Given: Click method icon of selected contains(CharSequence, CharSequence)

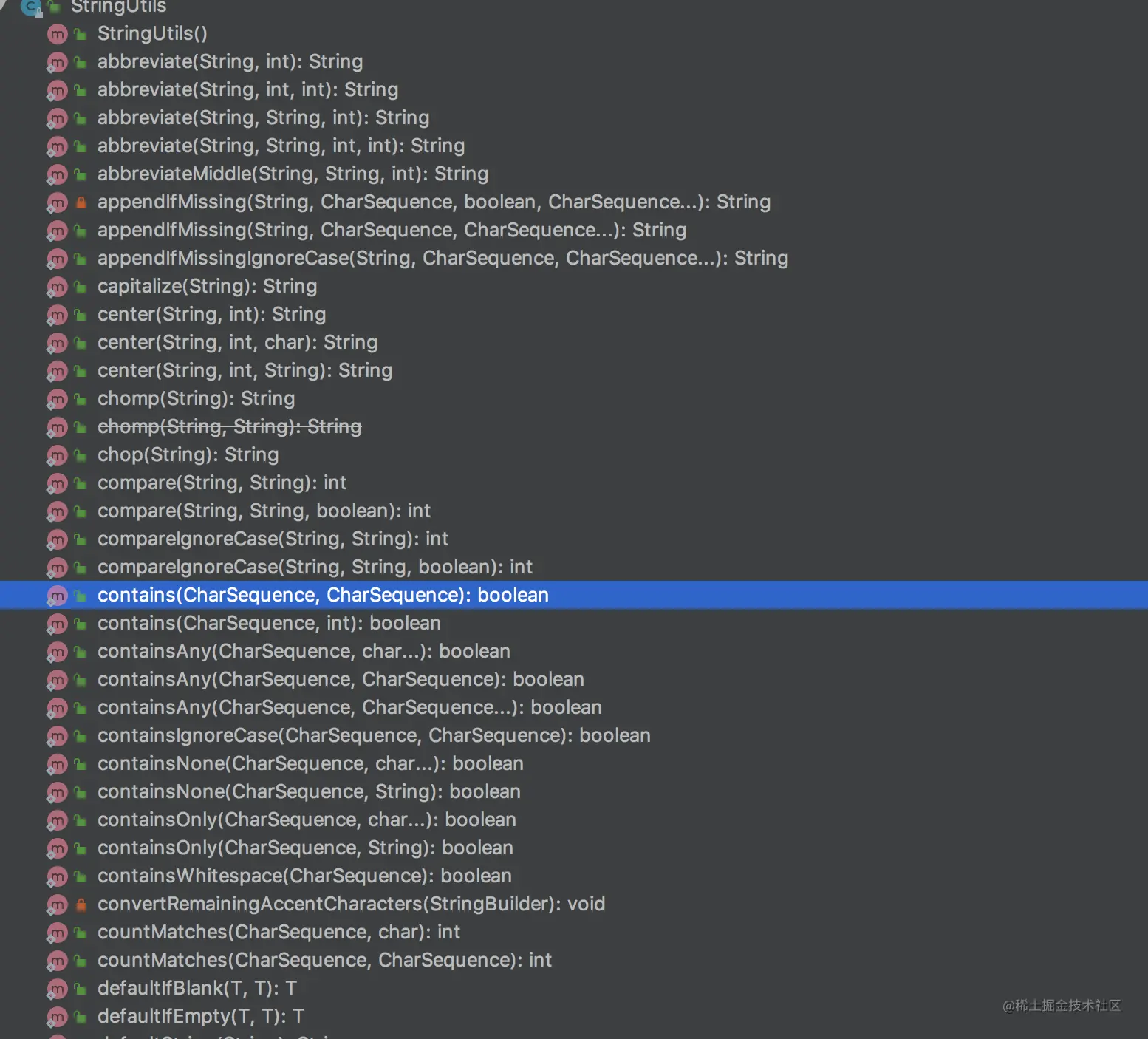Looking at the screenshot, I should [x=58, y=596].
